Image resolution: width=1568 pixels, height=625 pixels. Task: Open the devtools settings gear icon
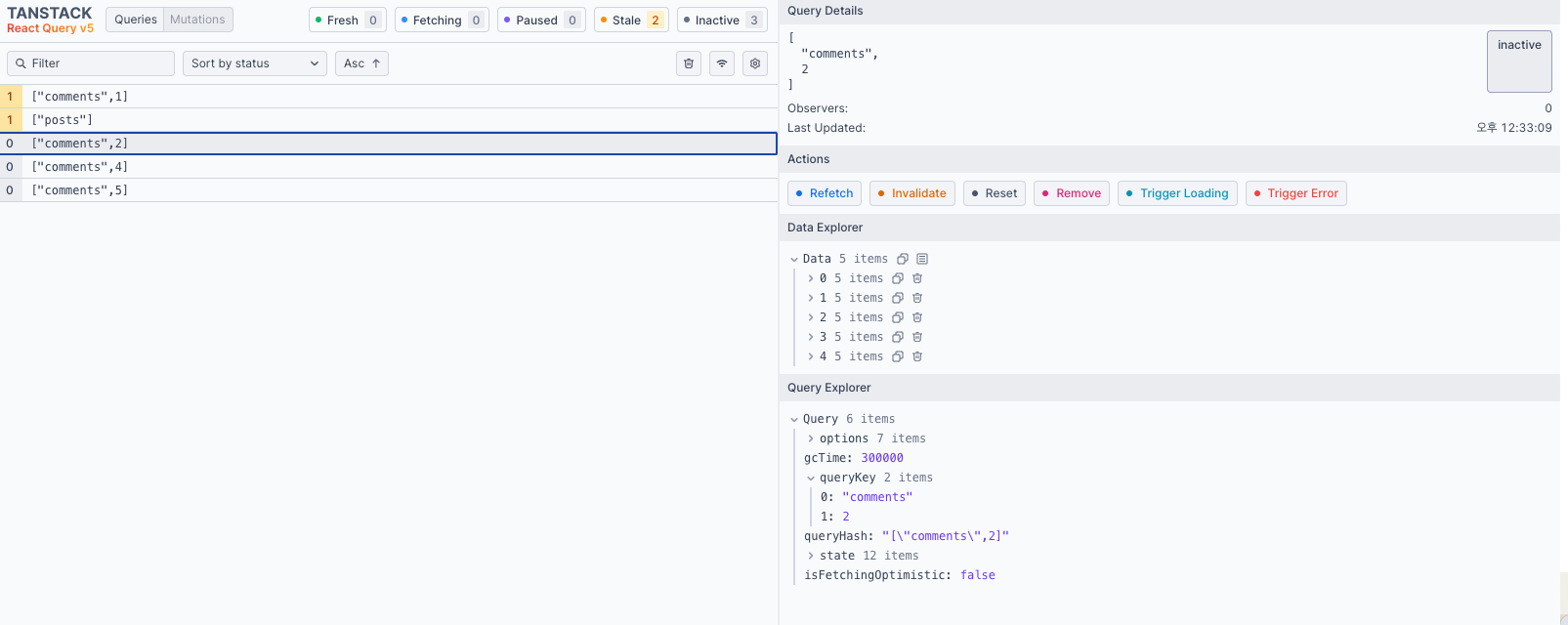(755, 63)
